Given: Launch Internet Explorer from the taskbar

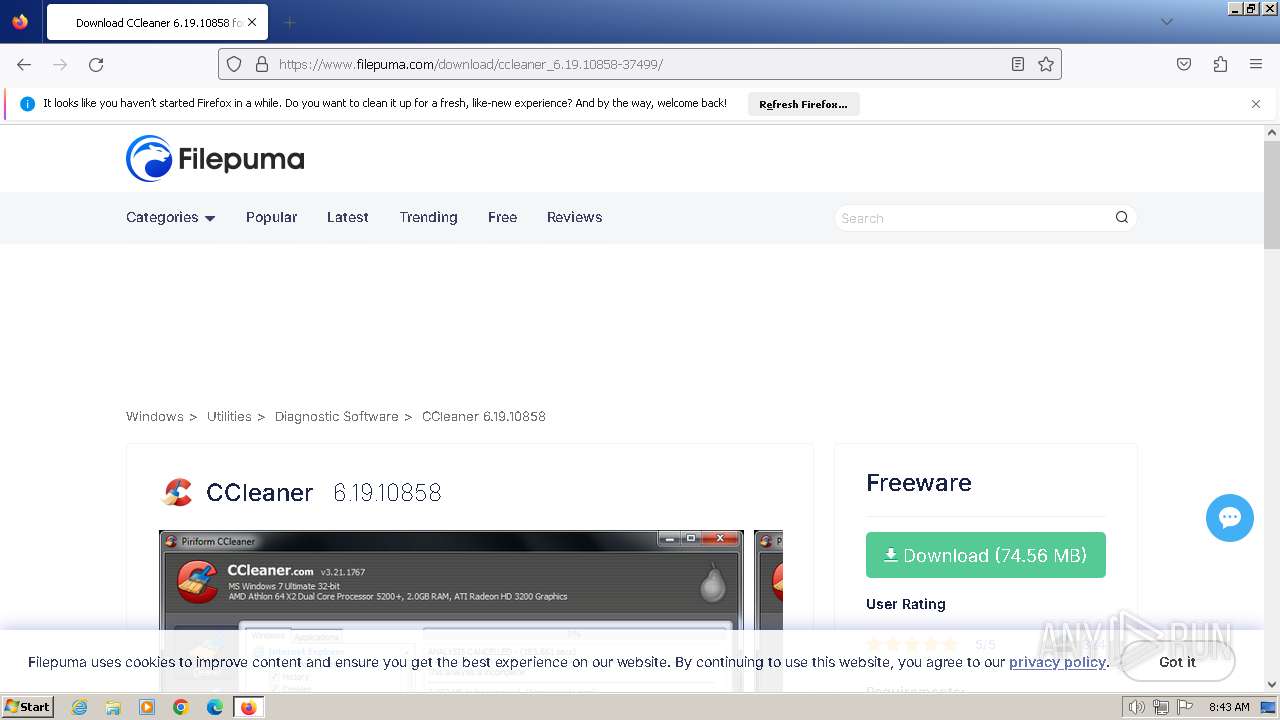Looking at the screenshot, I should click(80, 707).
